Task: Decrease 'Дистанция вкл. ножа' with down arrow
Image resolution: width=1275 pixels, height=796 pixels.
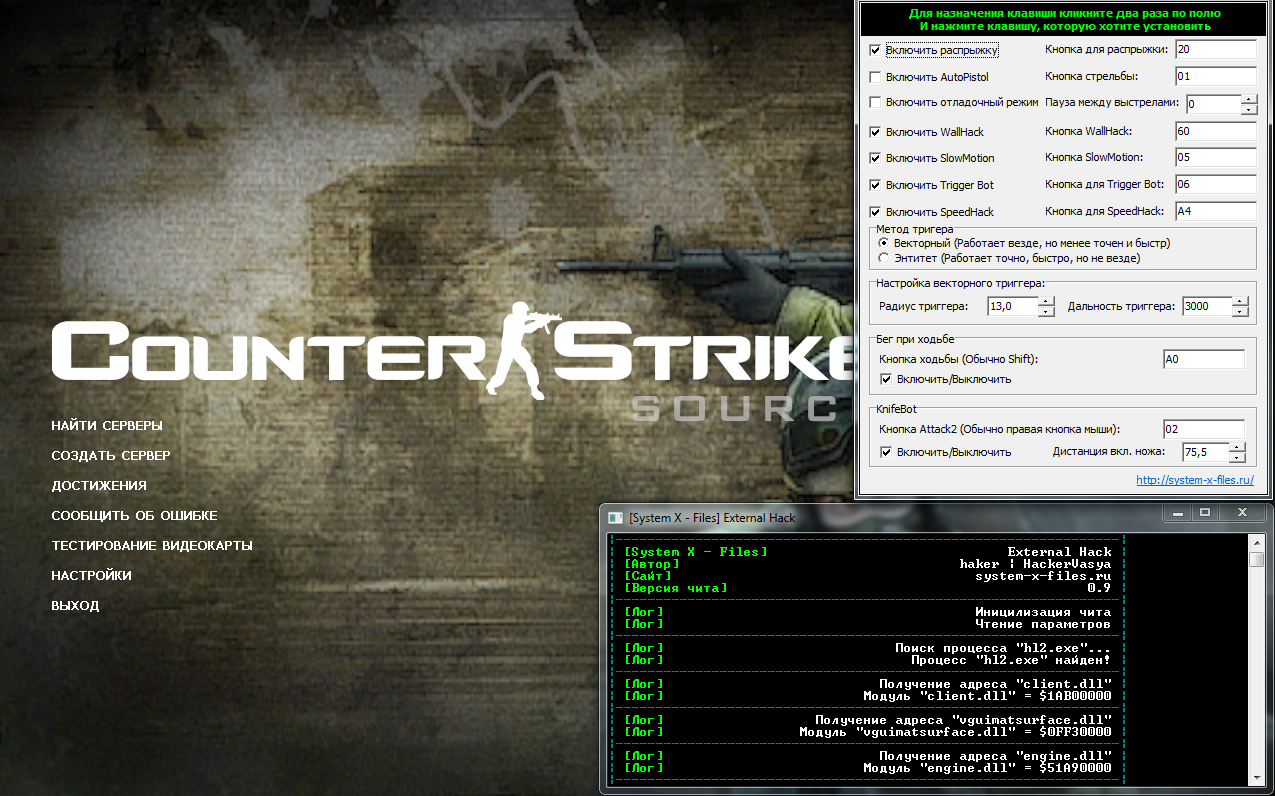Action: click(x=1238, y=458)
